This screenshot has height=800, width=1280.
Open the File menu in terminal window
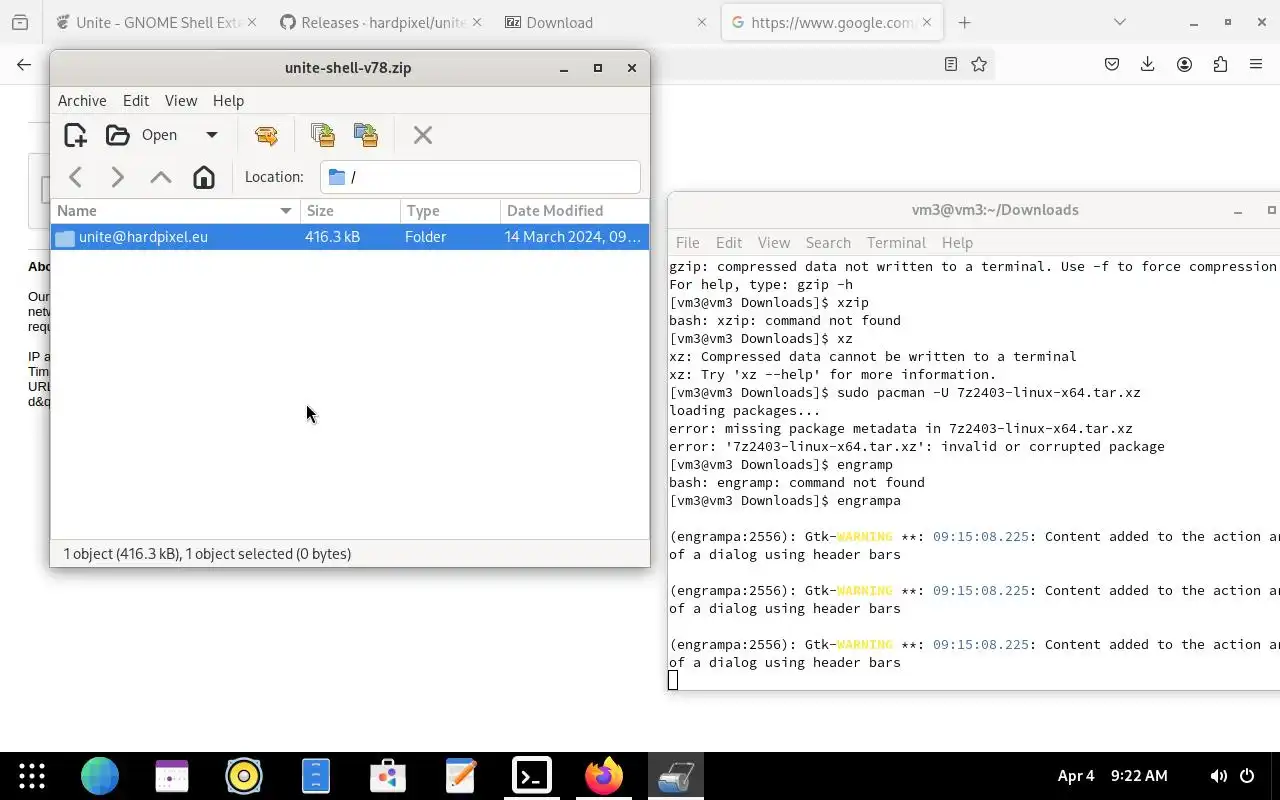688,243
